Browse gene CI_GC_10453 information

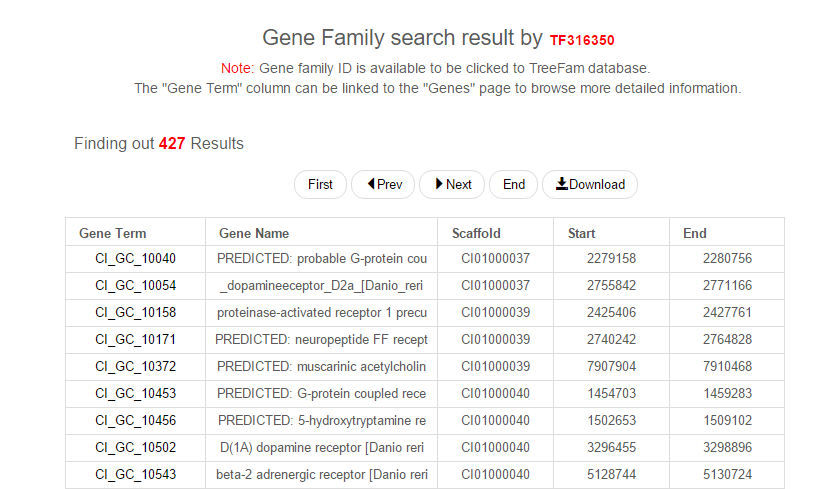(x=135, y=393)
